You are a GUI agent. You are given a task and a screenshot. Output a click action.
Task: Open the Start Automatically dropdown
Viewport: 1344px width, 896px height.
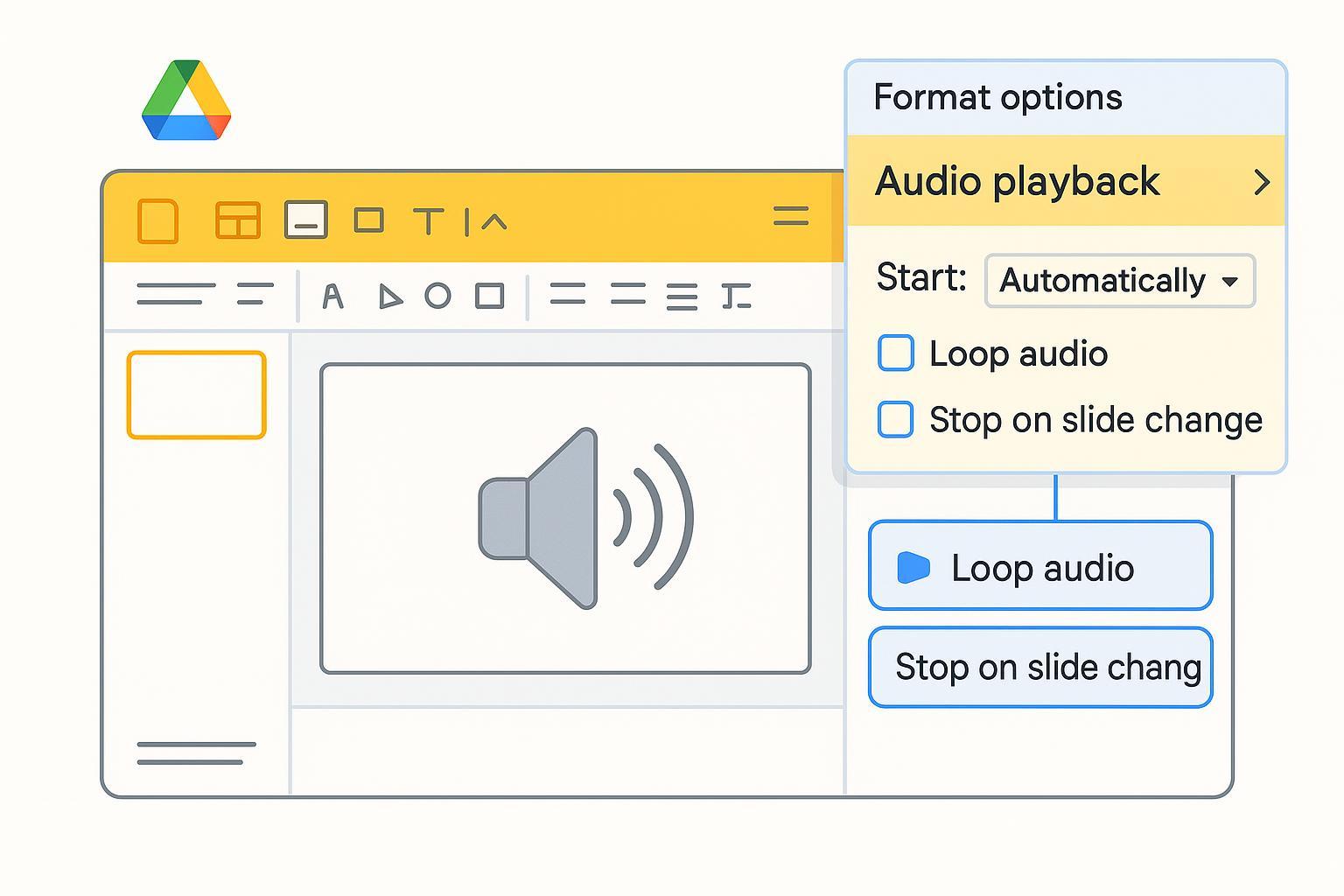tap(1120, 281)
